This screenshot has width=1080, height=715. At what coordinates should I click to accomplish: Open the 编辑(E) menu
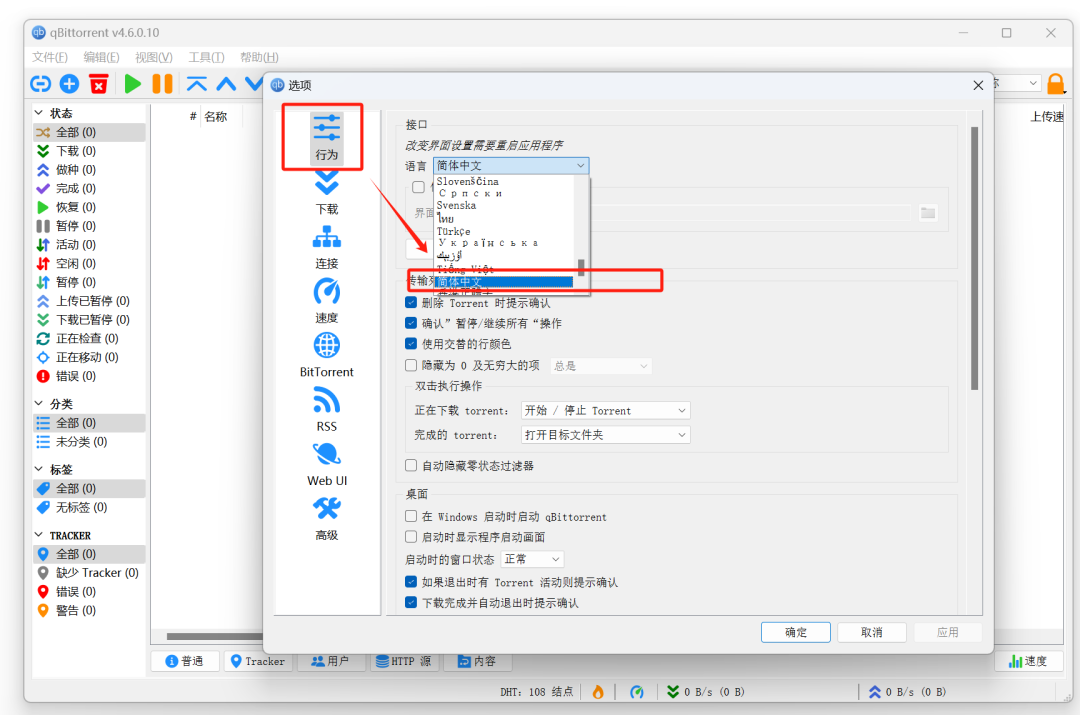pyautogui.click(x=101, y=57)
